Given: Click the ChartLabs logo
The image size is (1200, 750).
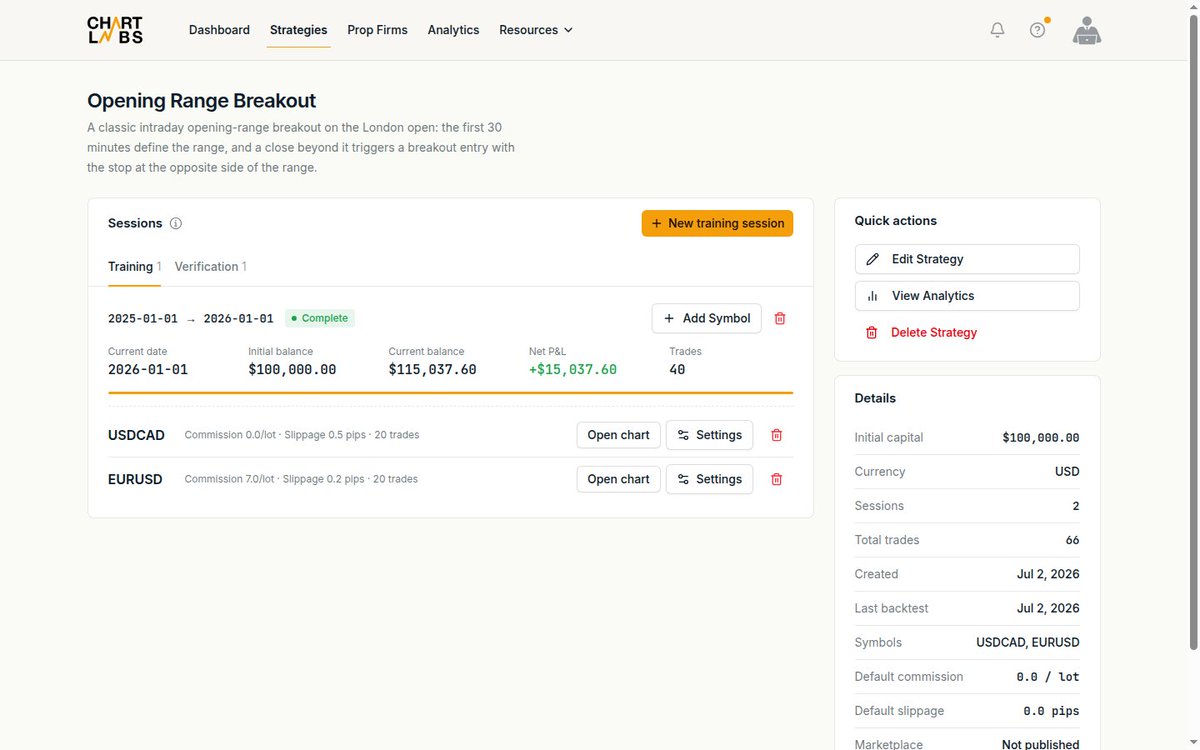Looking at the screenshot, I should 114,30.
